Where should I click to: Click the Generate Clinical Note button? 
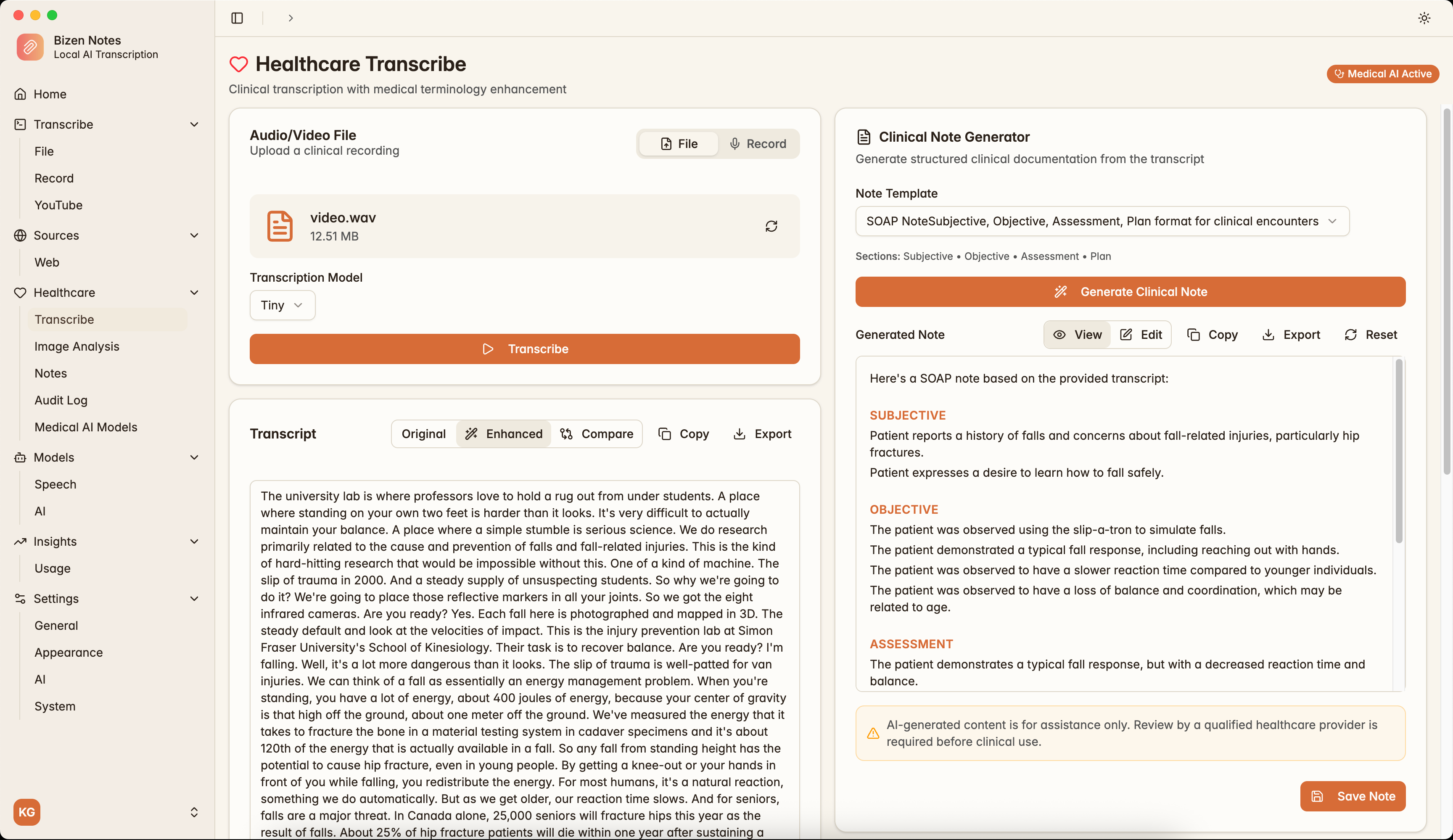click(1130, 292)
